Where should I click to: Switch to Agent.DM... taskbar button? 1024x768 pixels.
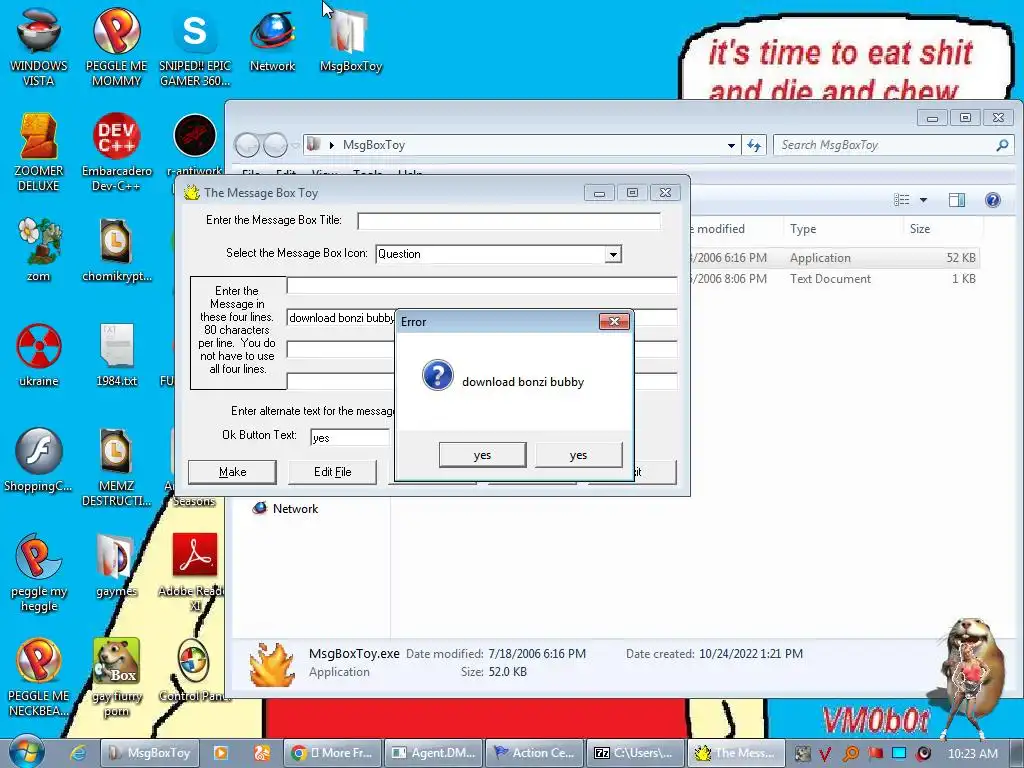[x=434, y=753]
